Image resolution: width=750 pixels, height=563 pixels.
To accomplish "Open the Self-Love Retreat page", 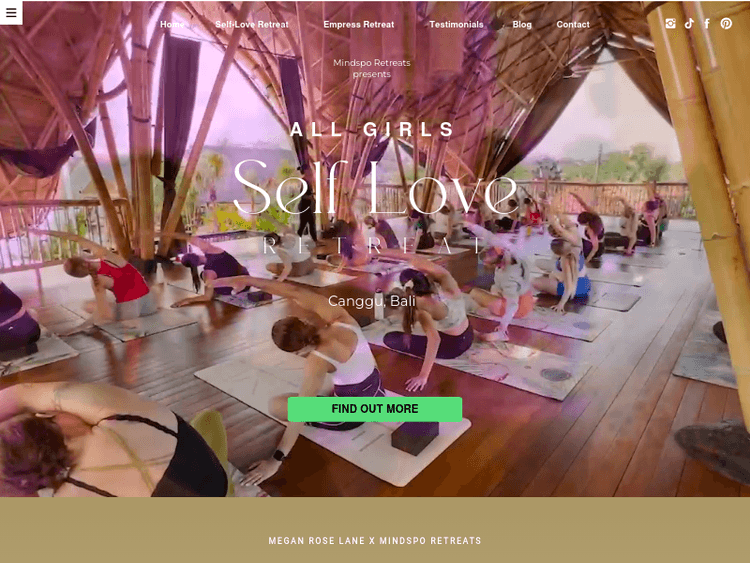I will point(252,24).
